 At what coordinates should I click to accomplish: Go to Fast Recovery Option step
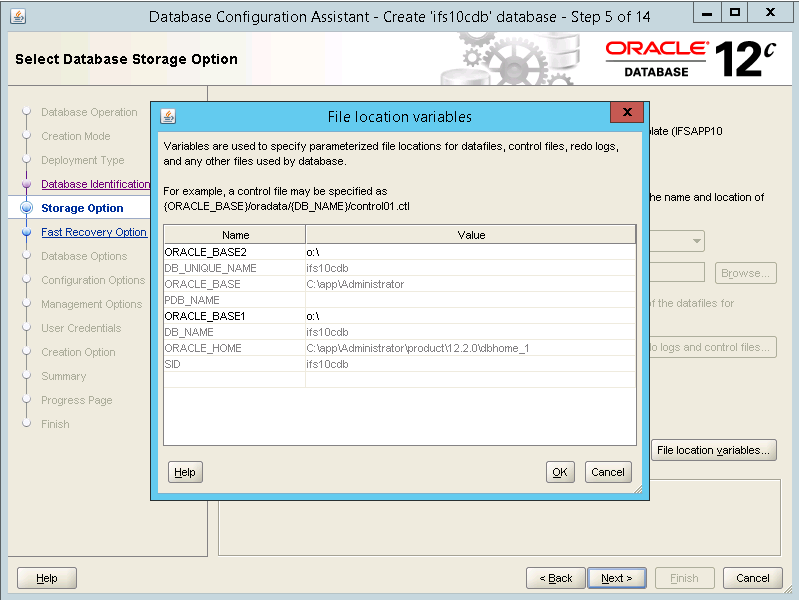coord(93,232)
